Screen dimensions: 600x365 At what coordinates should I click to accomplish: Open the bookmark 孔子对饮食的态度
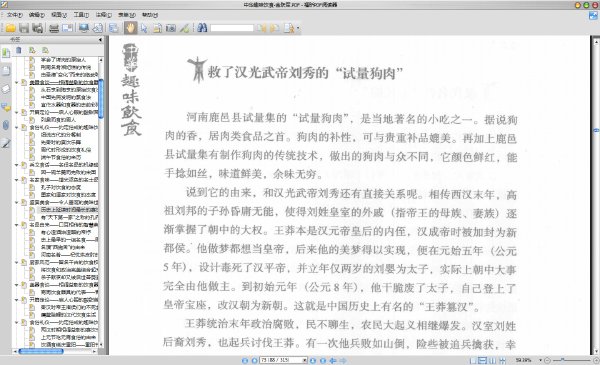click(61, 187)
